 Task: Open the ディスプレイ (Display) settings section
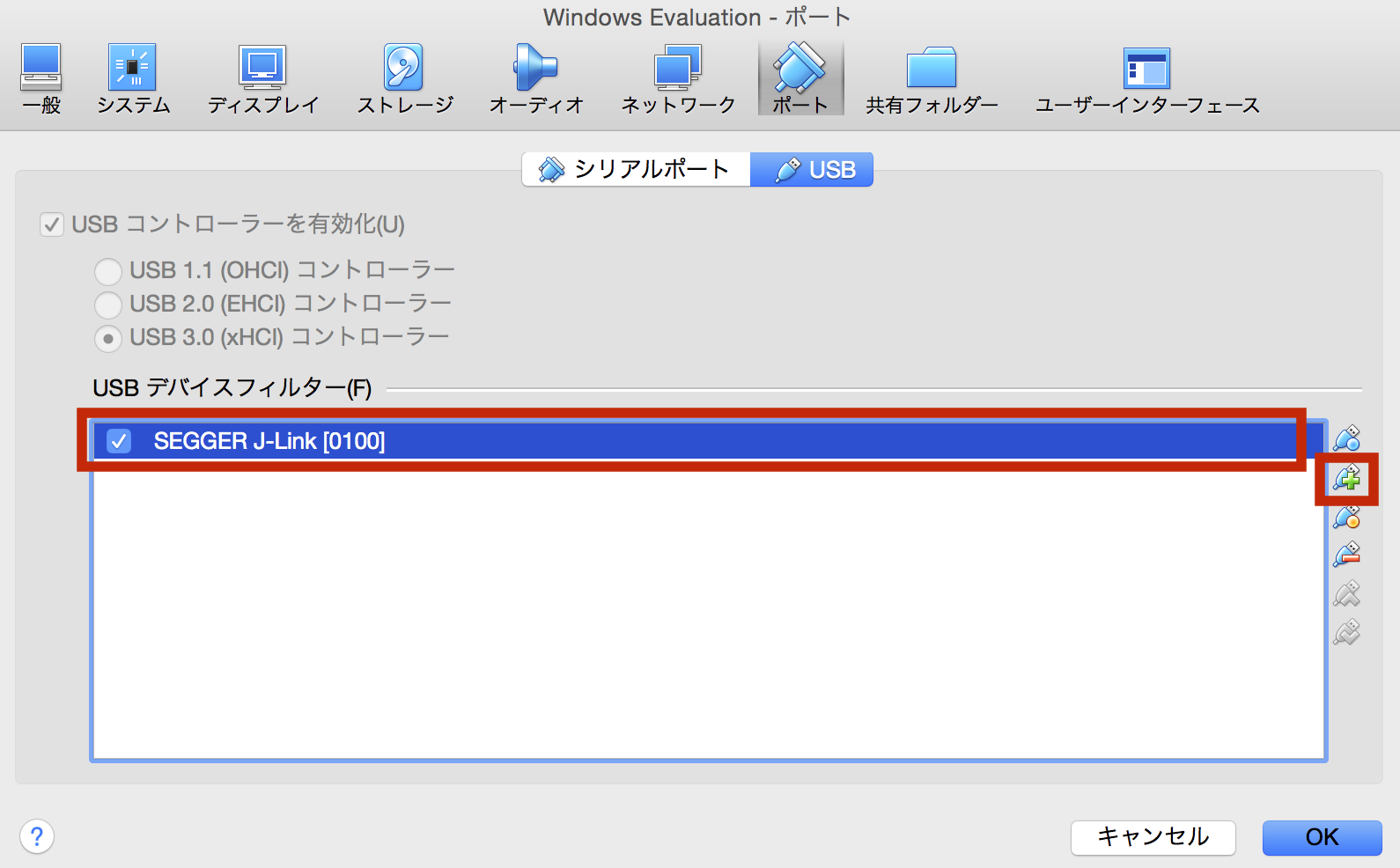coord(262,79)
